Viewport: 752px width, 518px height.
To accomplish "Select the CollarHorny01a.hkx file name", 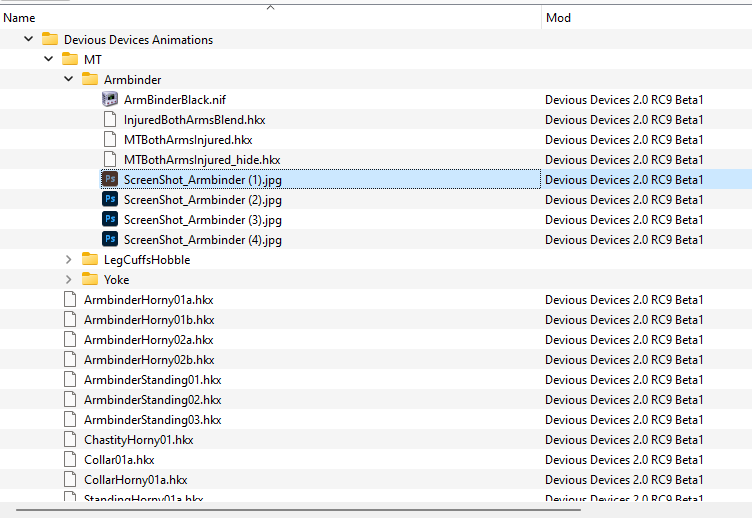I will 136,480.
